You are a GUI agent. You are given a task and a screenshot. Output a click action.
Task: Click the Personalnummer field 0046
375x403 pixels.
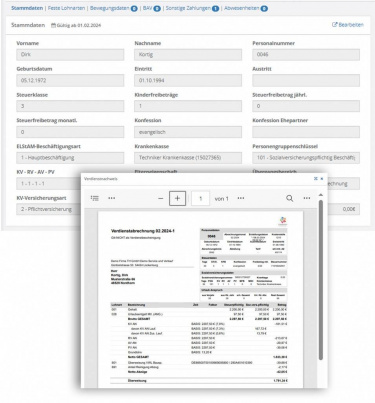[306, 55]
